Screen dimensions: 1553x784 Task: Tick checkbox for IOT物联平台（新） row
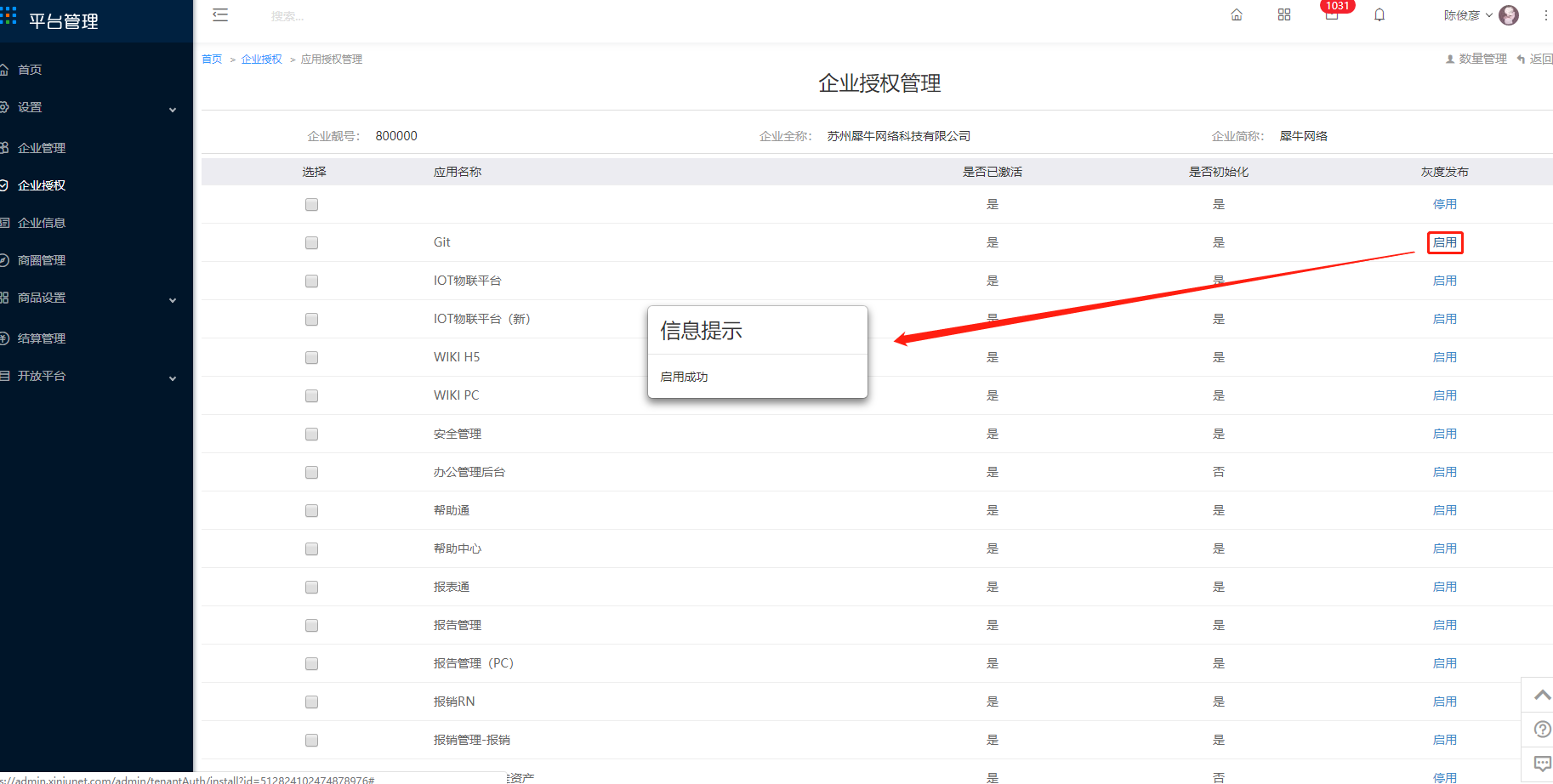(x=312, y=320)
